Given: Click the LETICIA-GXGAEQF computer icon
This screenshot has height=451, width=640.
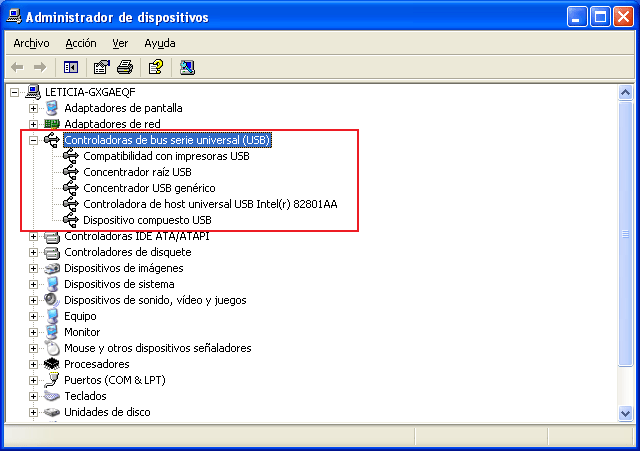Looking at the screenshot, I should tap(33, 92).
